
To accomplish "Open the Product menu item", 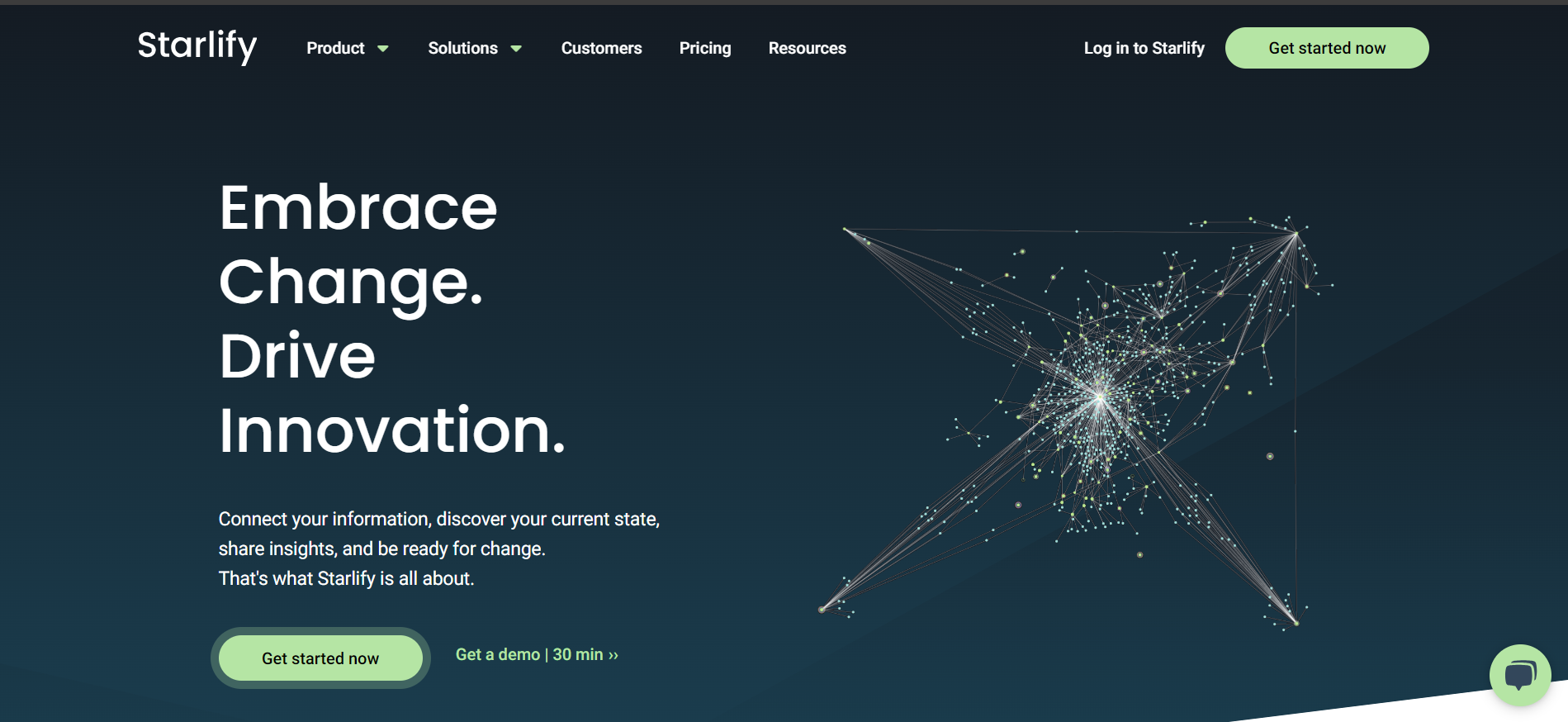I will point(335,48).
